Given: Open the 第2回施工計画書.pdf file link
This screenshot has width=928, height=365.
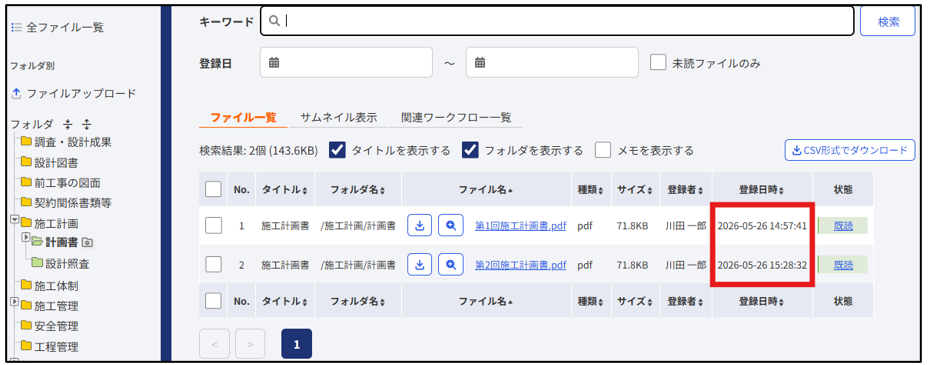Looking at the screenshot, I should [x=521, y=265].
